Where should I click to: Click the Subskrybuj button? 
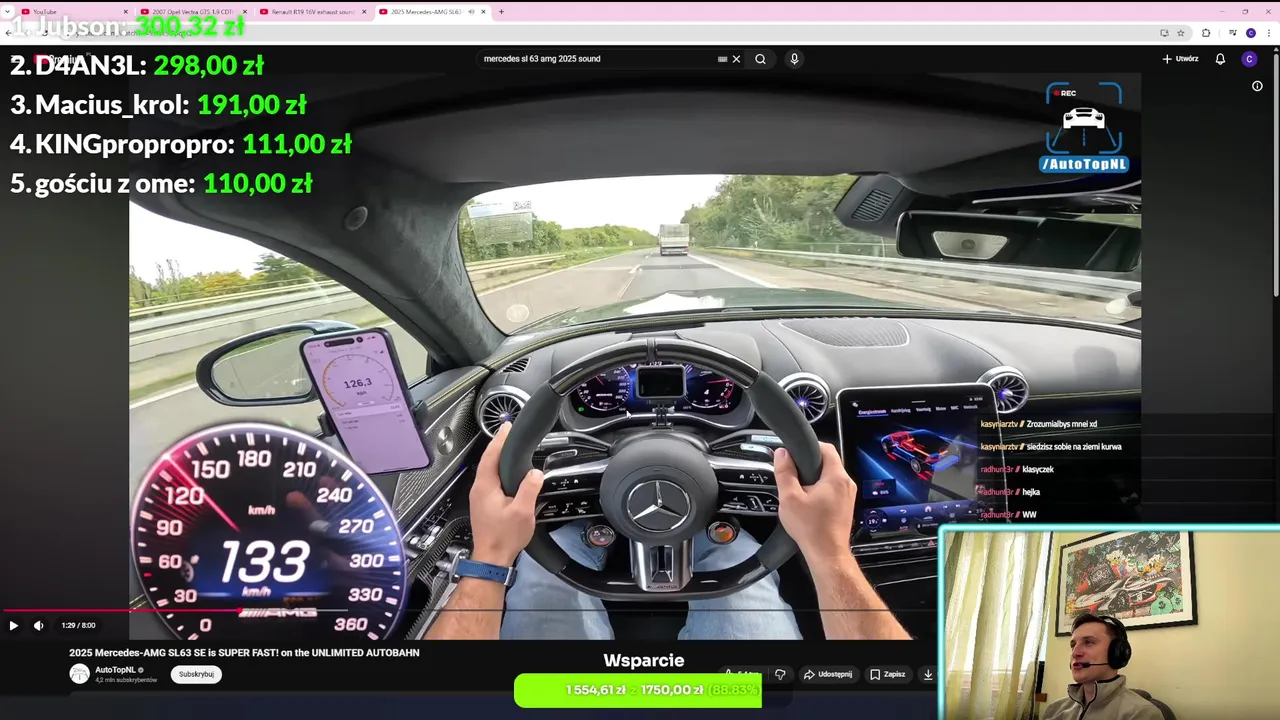(196, 674)
